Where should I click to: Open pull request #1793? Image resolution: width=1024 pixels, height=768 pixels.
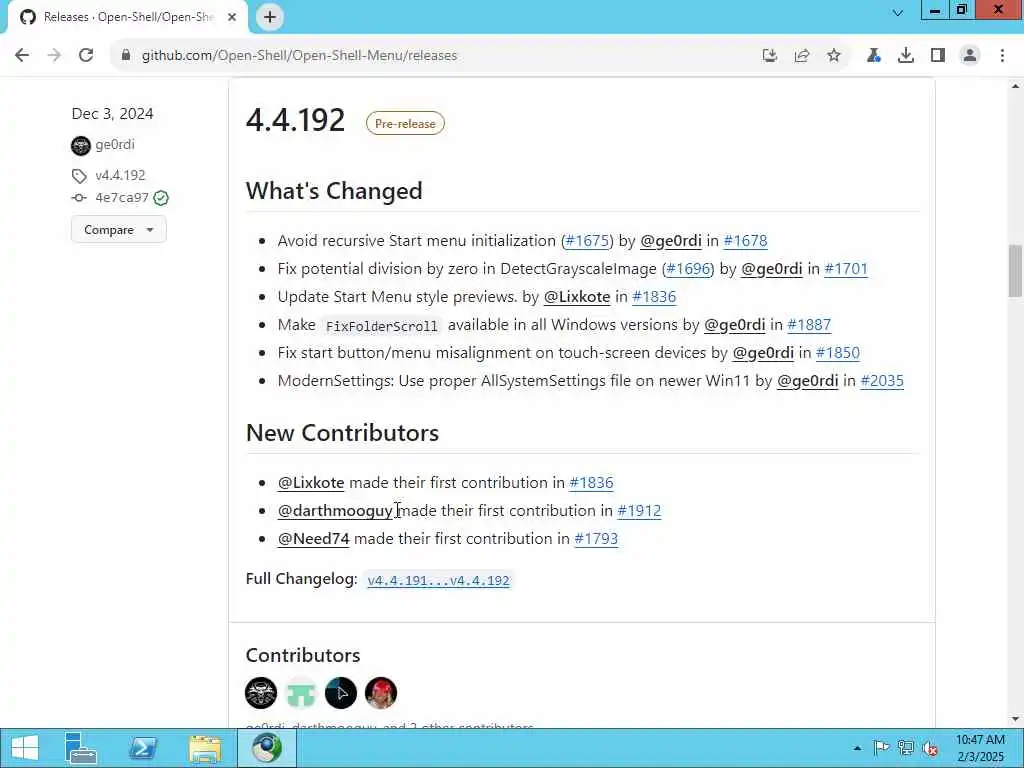pos(596,539)
